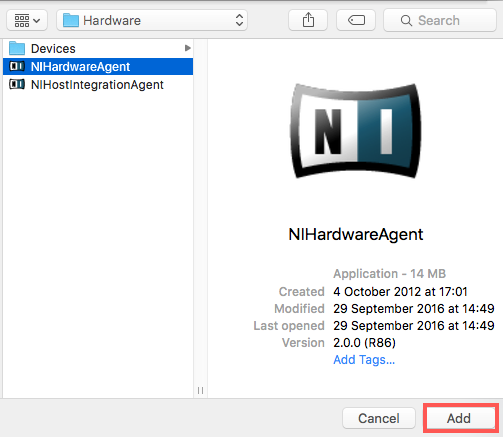The image size is (503, 437).
Task: Click the NI icon beside NIHardwareAgent
Action: 17,66
